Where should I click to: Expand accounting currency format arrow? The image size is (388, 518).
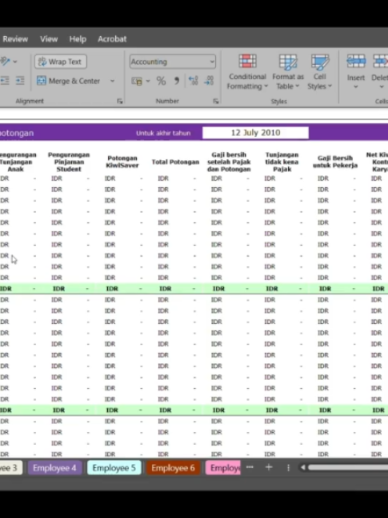point(148,81)
